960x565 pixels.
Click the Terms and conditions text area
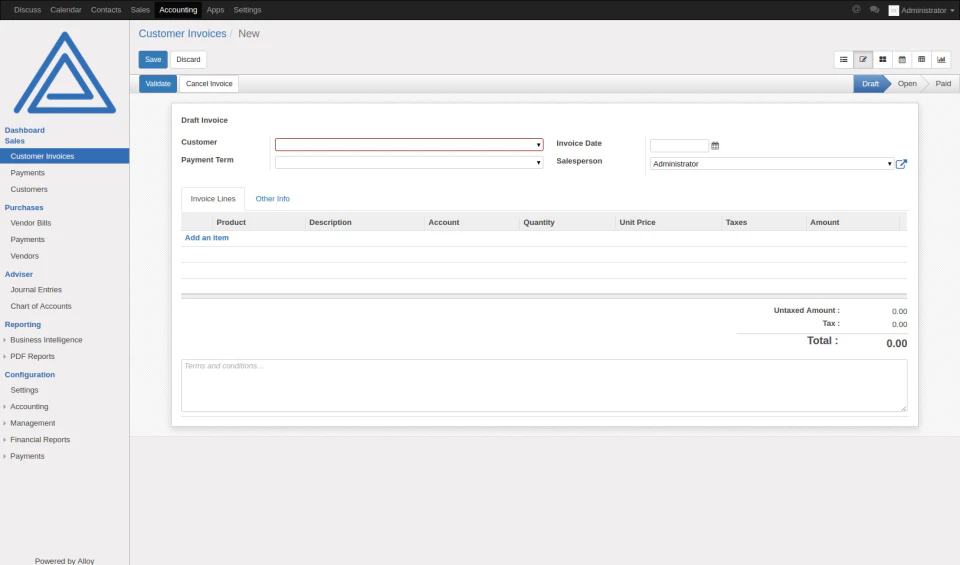(544, 386)
